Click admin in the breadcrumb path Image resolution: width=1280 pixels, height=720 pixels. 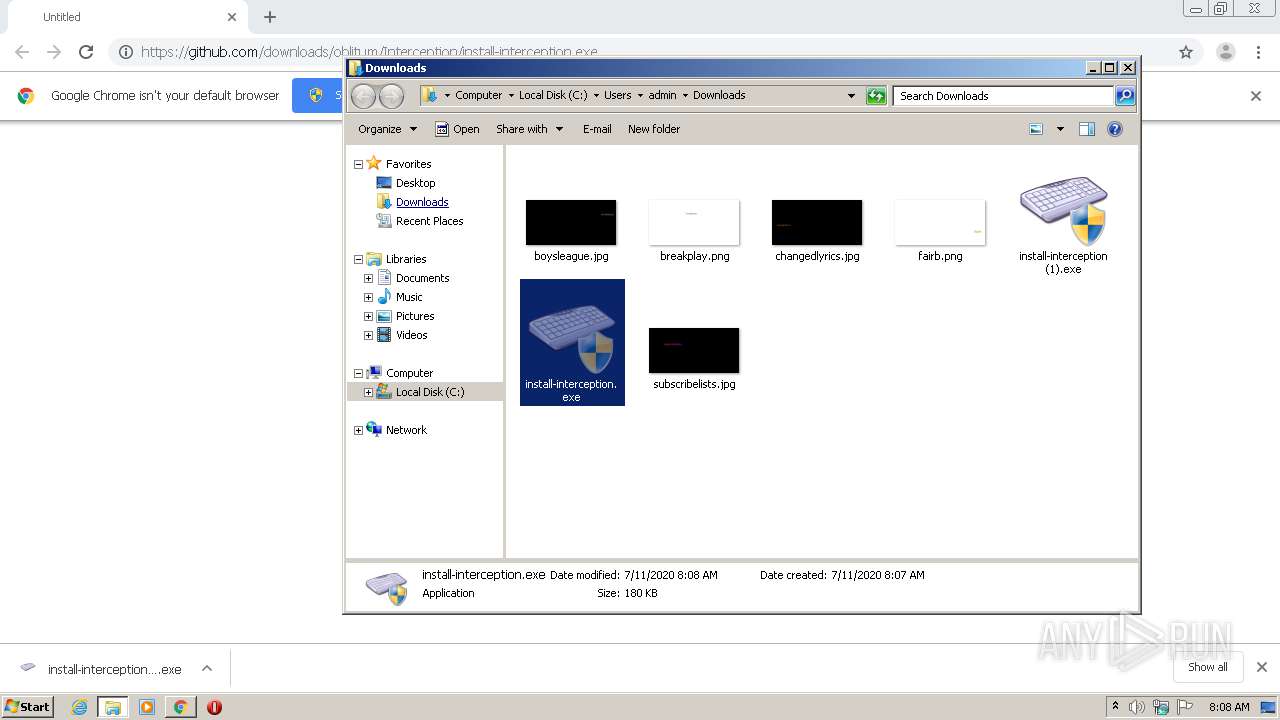(662, 95)
